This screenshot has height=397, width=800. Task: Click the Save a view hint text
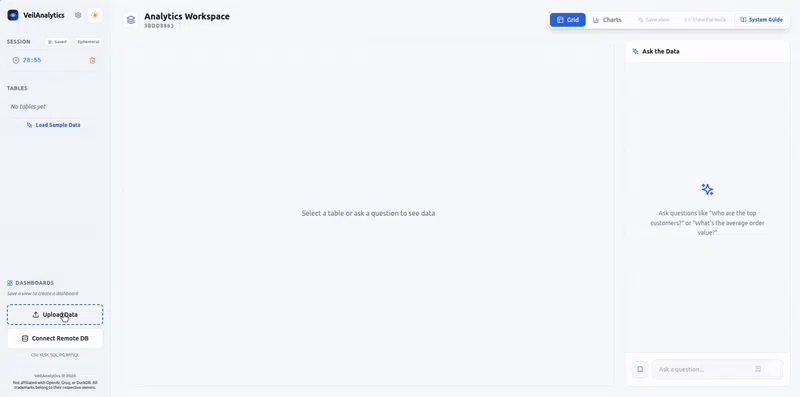click(43, 293)
